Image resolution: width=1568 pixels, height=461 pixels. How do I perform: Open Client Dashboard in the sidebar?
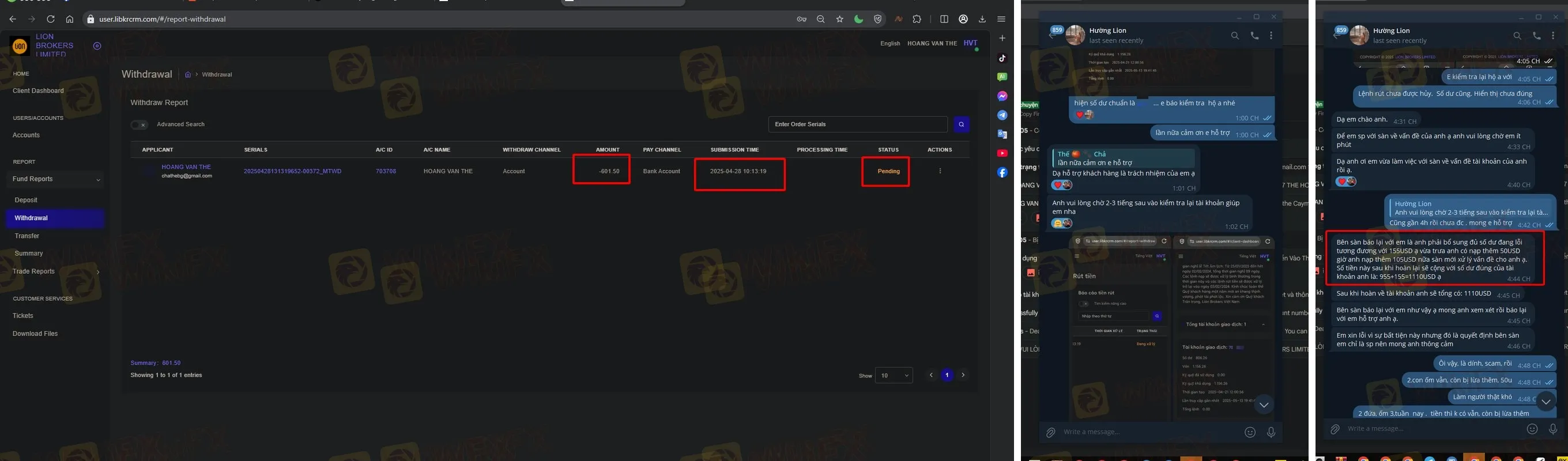pos(39,91)
